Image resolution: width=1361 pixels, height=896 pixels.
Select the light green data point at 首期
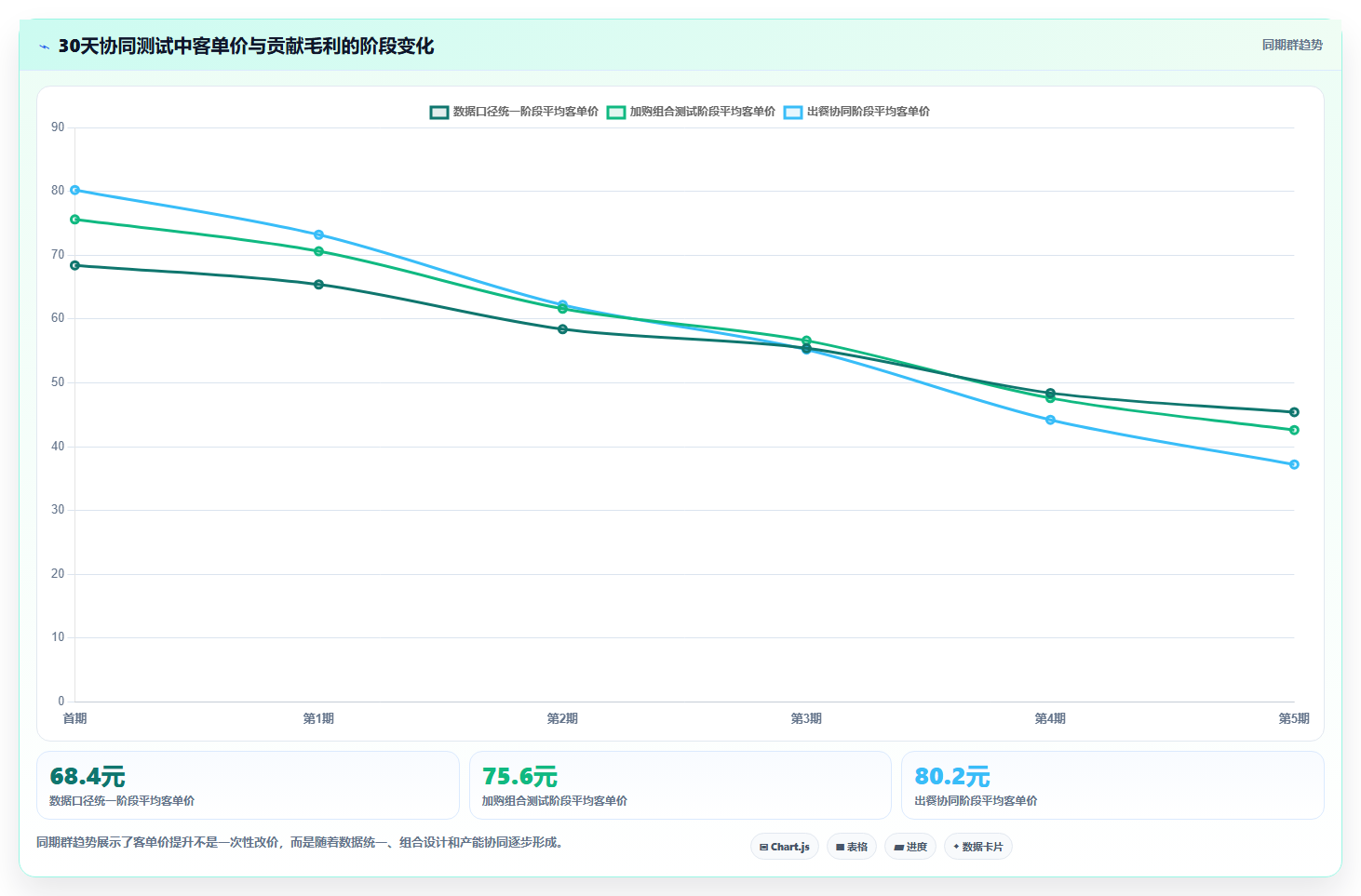(75, 220)
